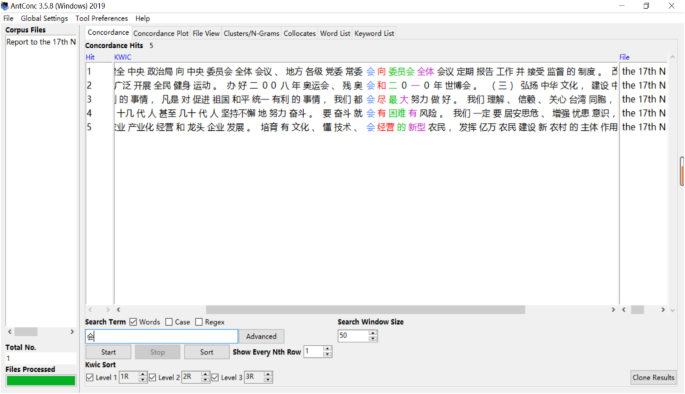Click the right arrow of the KWIC scrollbar
Screen dimensions: 685x394
(x=613, y=310)
